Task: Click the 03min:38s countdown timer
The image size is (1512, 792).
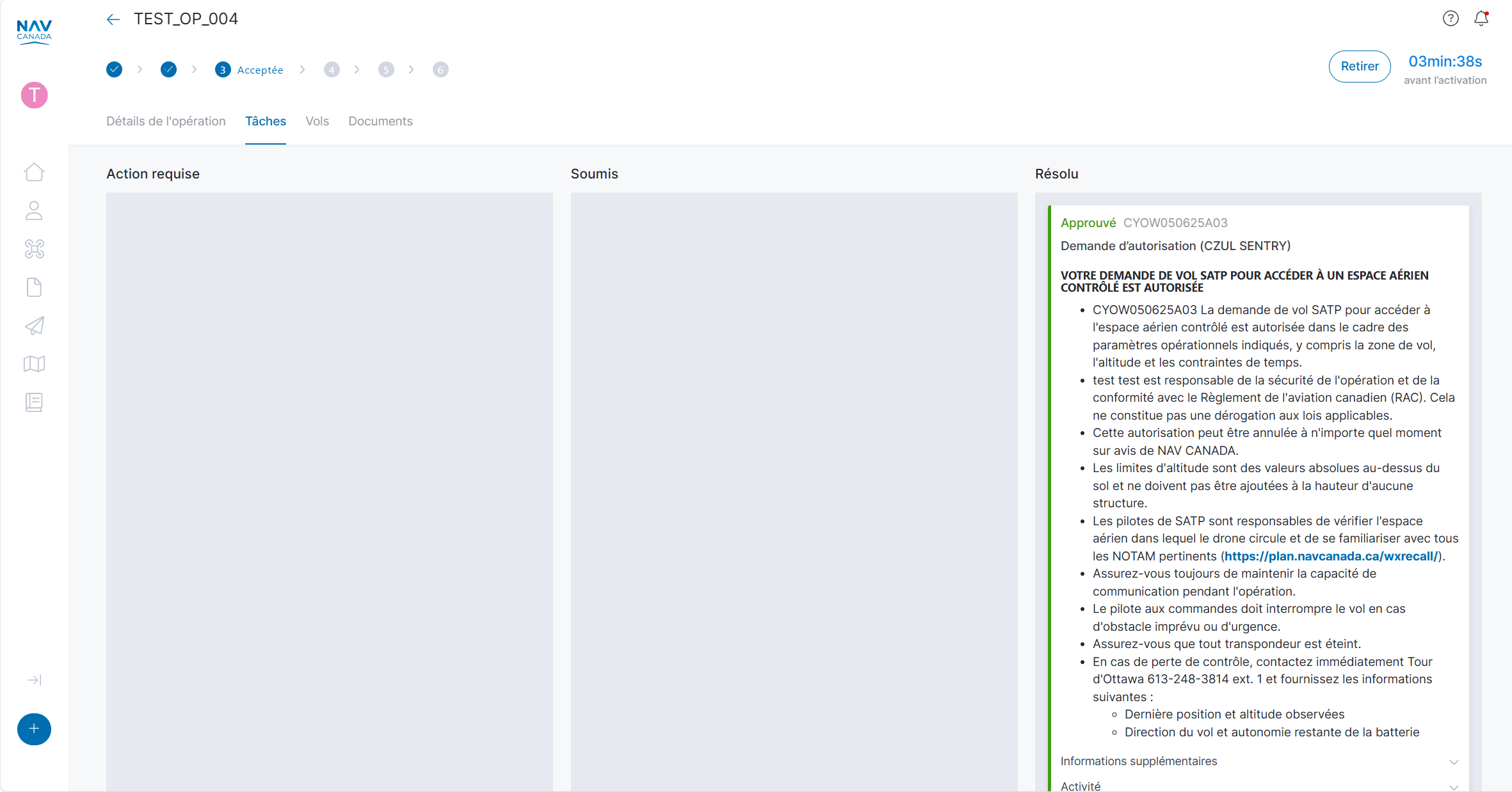Action: pos(1445,61)
